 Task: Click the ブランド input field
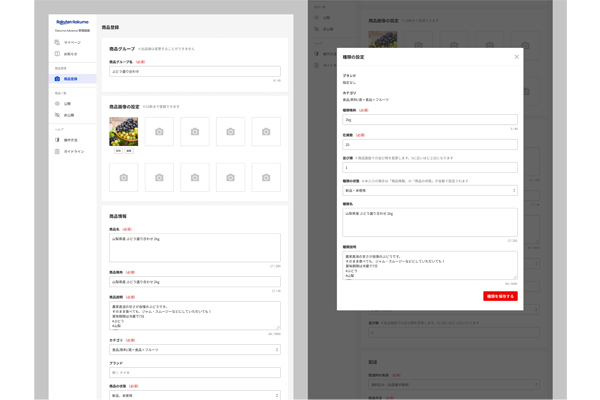[x=194, y=372]
